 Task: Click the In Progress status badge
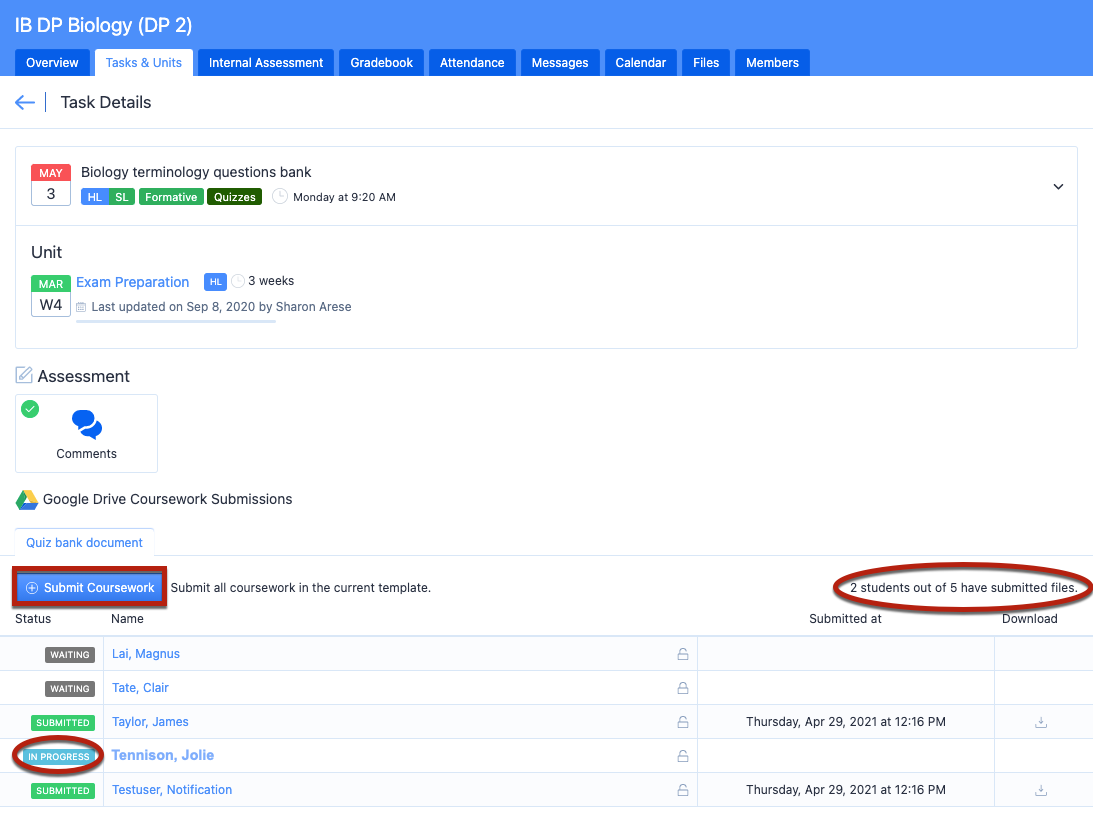point(59,757)
